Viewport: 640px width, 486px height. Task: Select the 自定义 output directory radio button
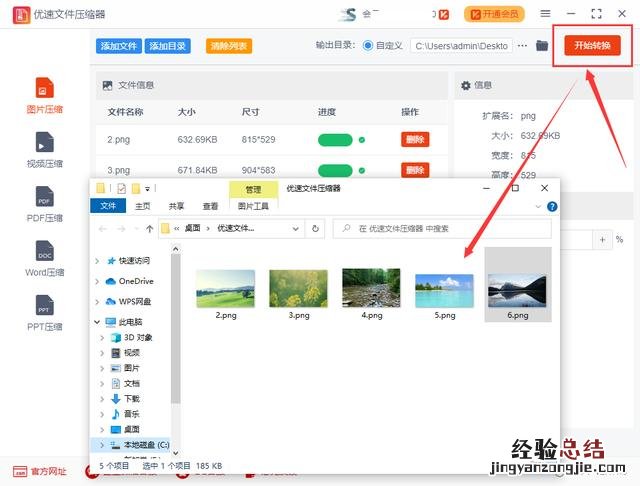[368, 46]
